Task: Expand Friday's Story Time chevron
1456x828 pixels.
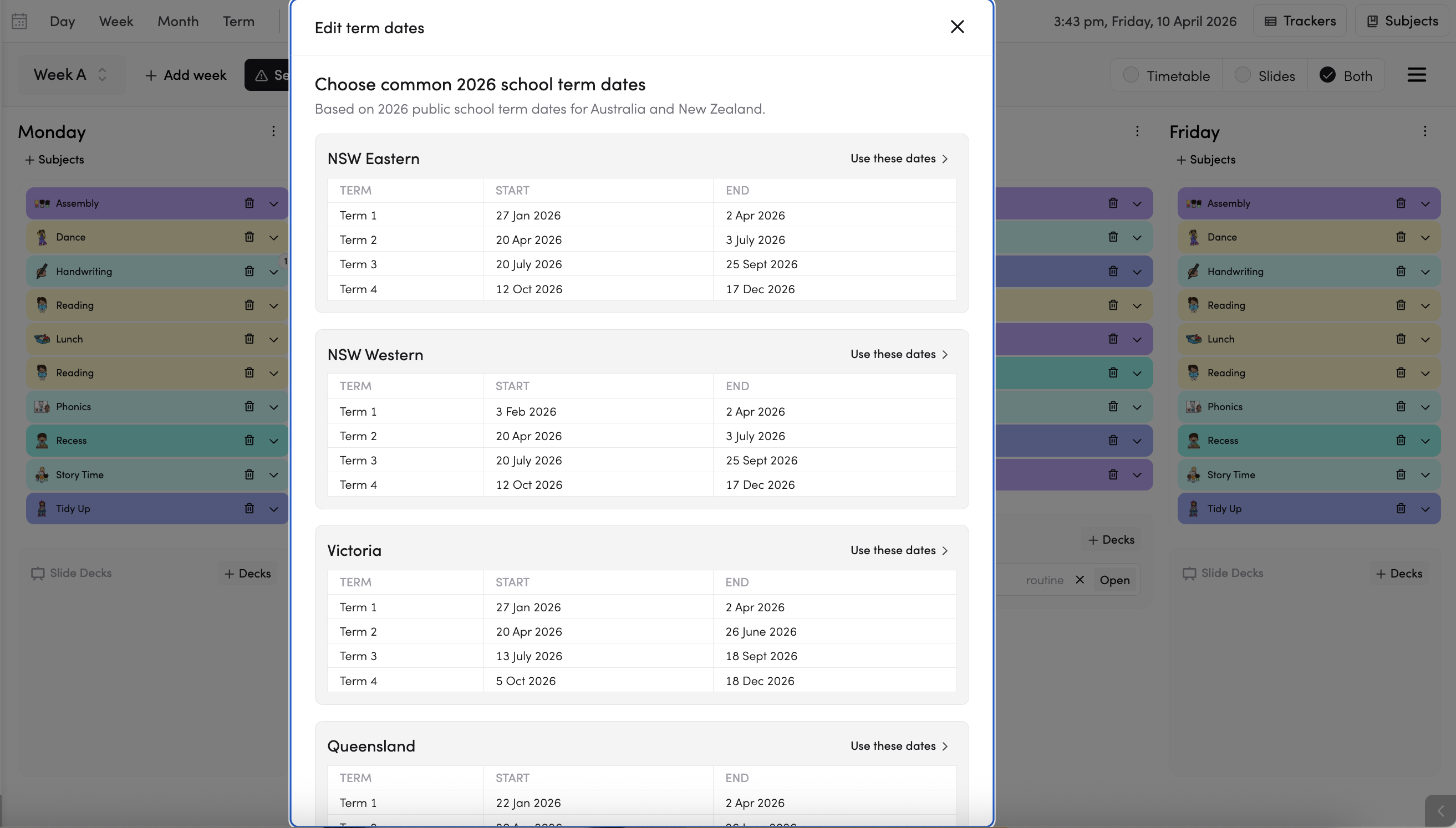Action: [1425, 475]
